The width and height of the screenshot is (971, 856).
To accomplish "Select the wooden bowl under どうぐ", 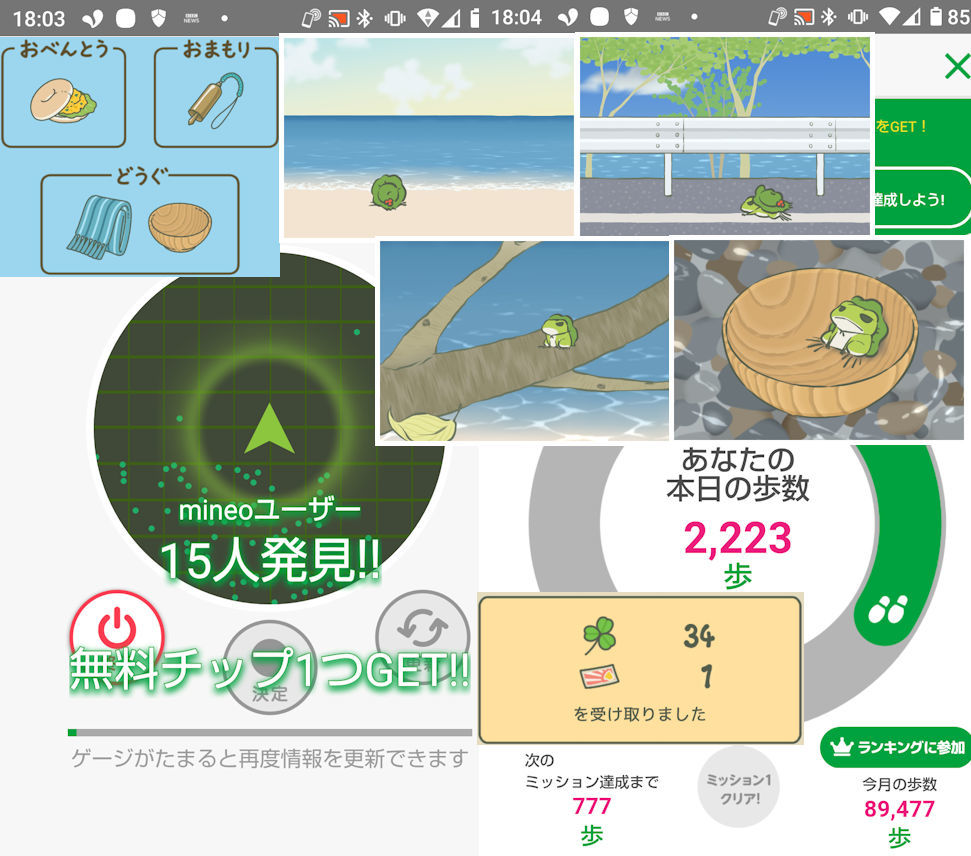I will tap(180, 227).
